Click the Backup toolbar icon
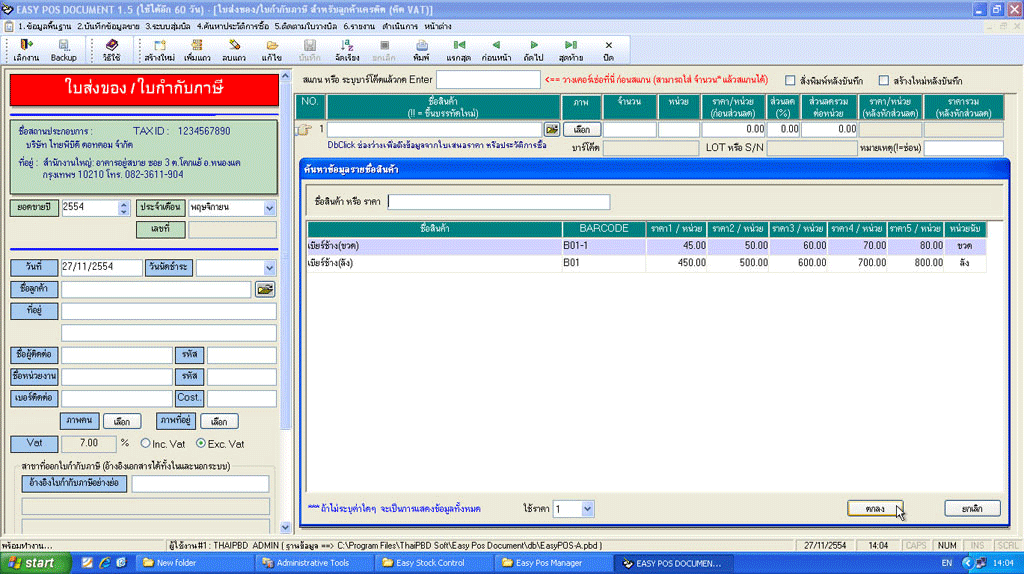1024x574 pixels. coord(63,49)
